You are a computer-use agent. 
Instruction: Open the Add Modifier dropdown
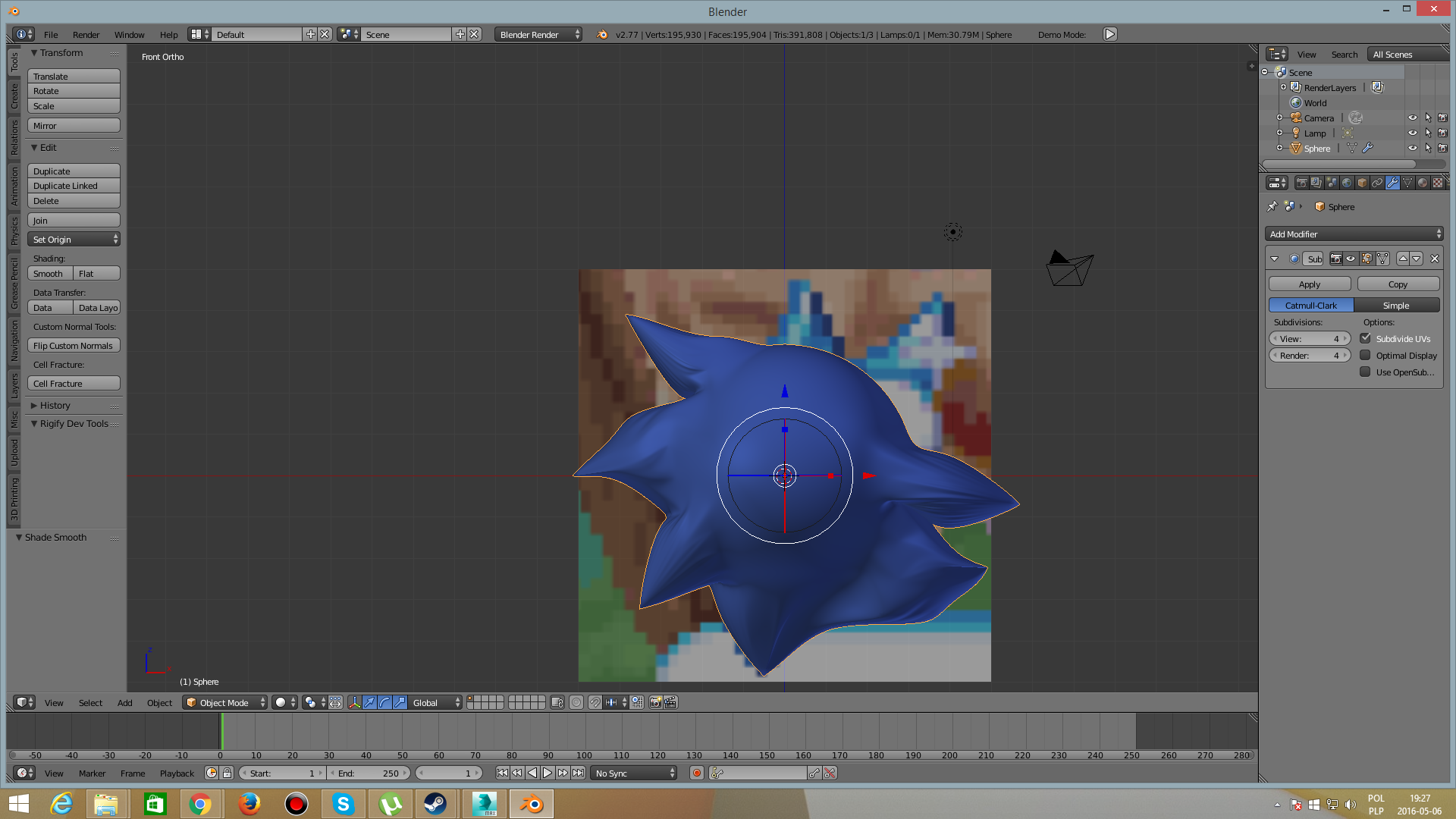click(1354, 234)
